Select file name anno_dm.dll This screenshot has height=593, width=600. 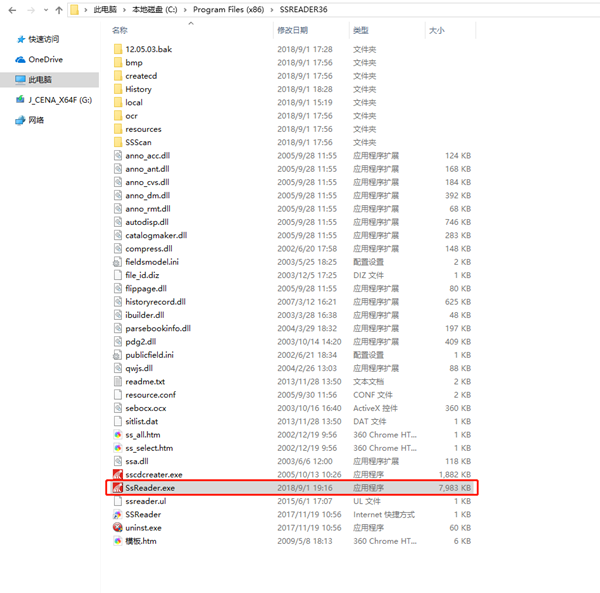tap(148, 195)
